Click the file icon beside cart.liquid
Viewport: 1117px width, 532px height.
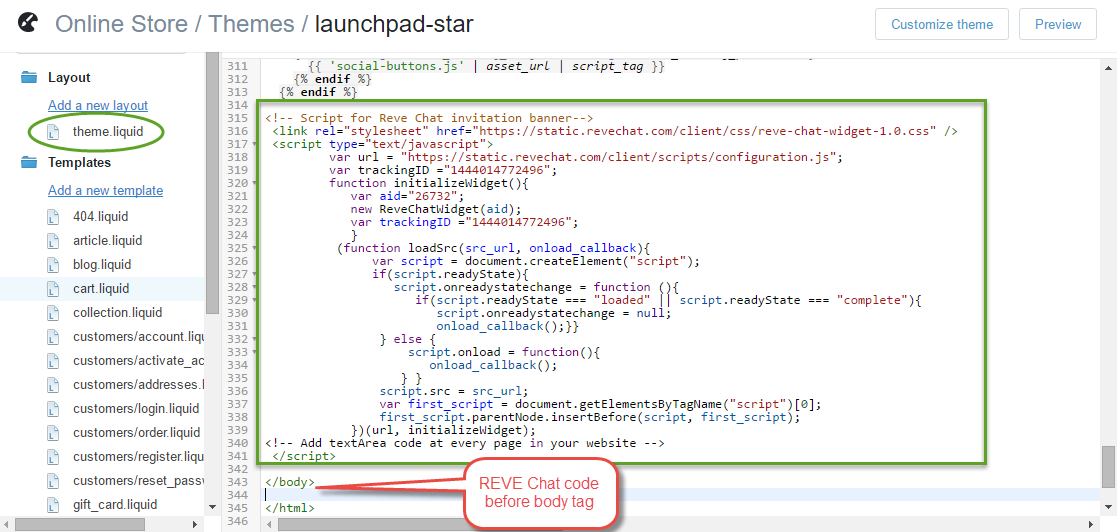(x=53, y=289)
